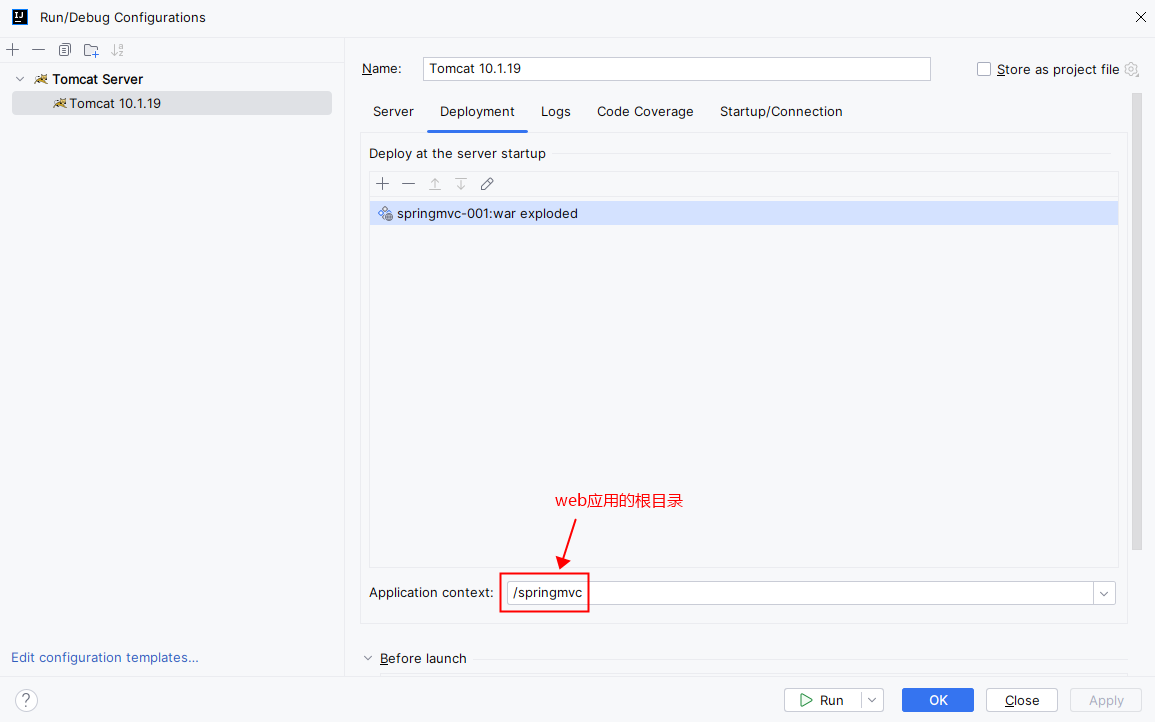Create a new configuration folder
Viewport: 1155px width, 722px height.
tap(91, 50)
